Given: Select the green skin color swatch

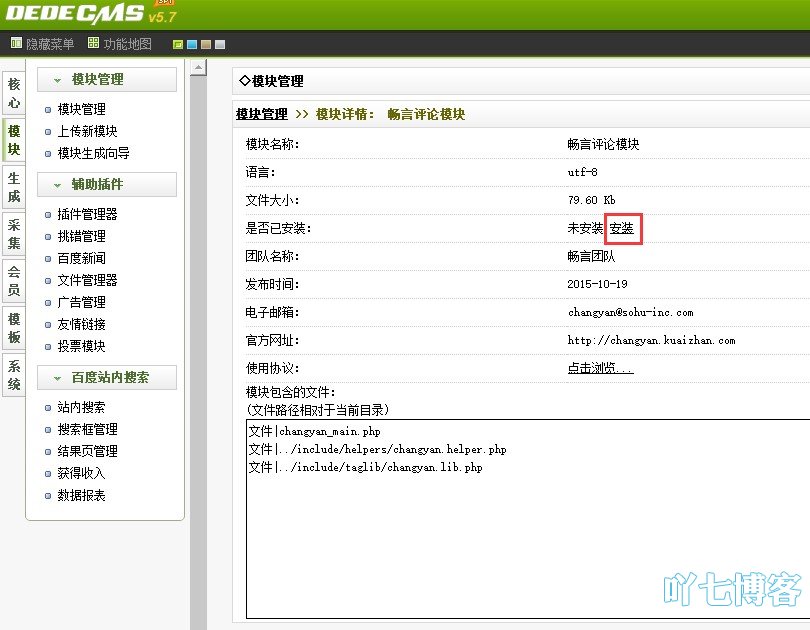Looking at the screenshot, I should click(178, 45).
